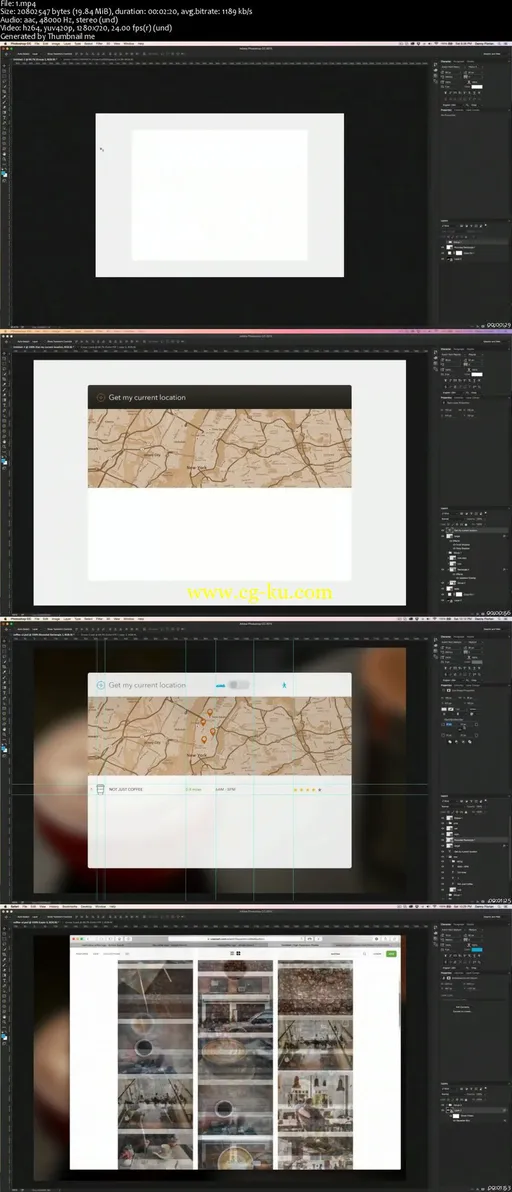
Task: Click the walking person icon in third frame
Action: (x=284, y=685)
